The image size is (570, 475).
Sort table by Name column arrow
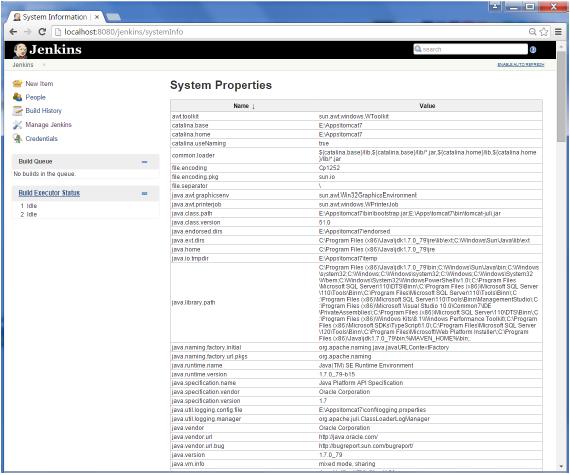pos(253,106)
